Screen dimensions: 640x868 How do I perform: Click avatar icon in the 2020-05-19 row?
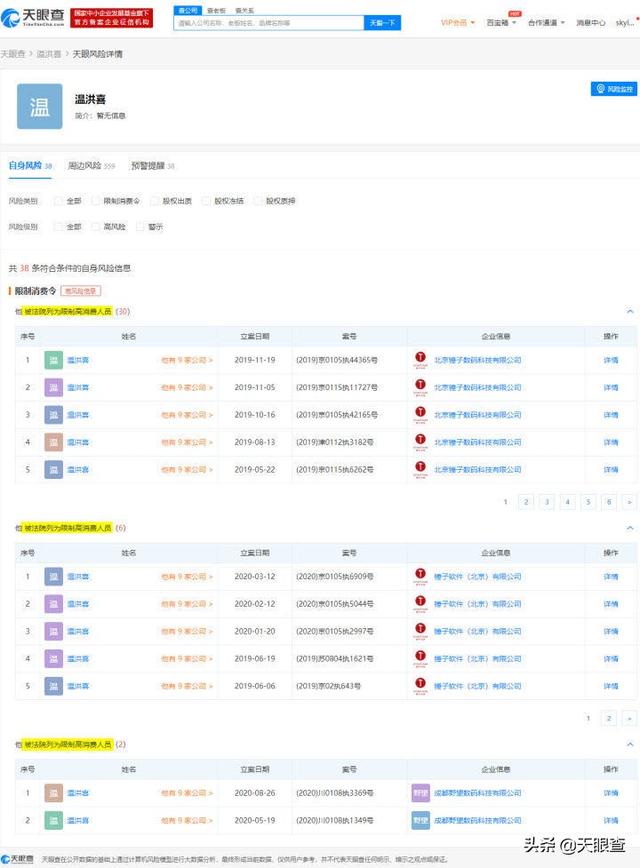pyautogui.click(x=54, y=820)
